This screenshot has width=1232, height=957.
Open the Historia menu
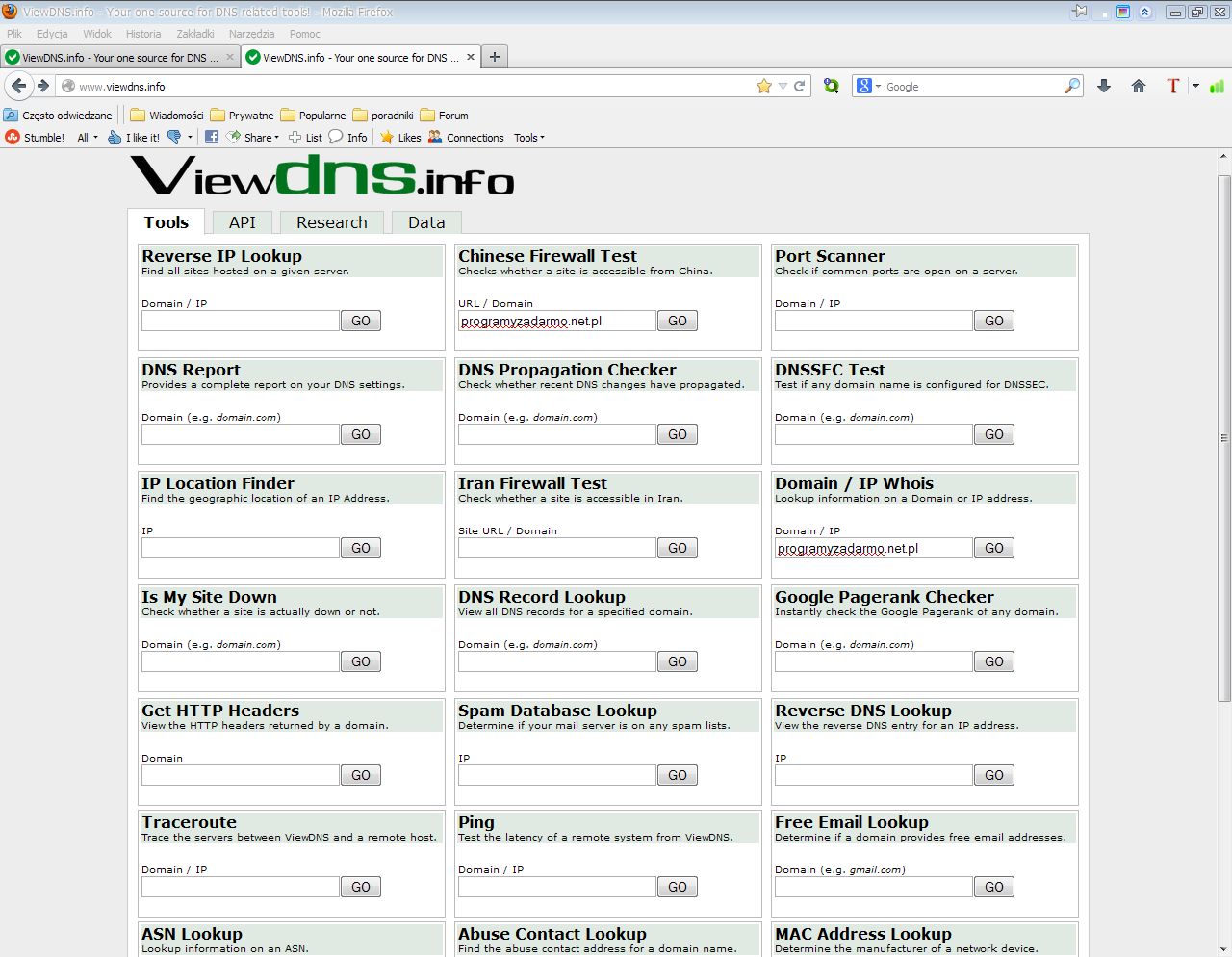(143, 34)
